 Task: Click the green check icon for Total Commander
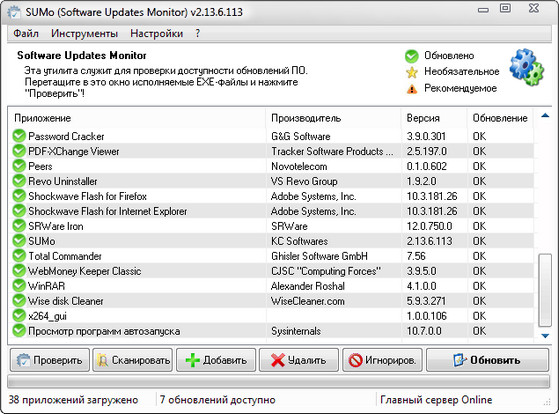pyautogui.click(x=19, y=256)
